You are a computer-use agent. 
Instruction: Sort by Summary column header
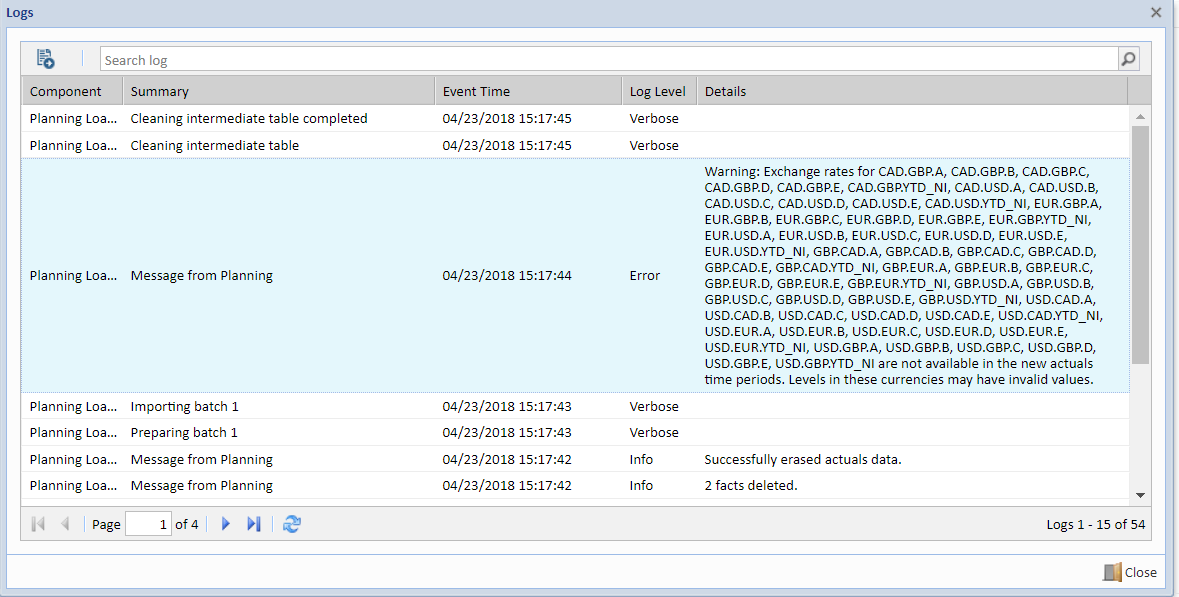(279, 91)
